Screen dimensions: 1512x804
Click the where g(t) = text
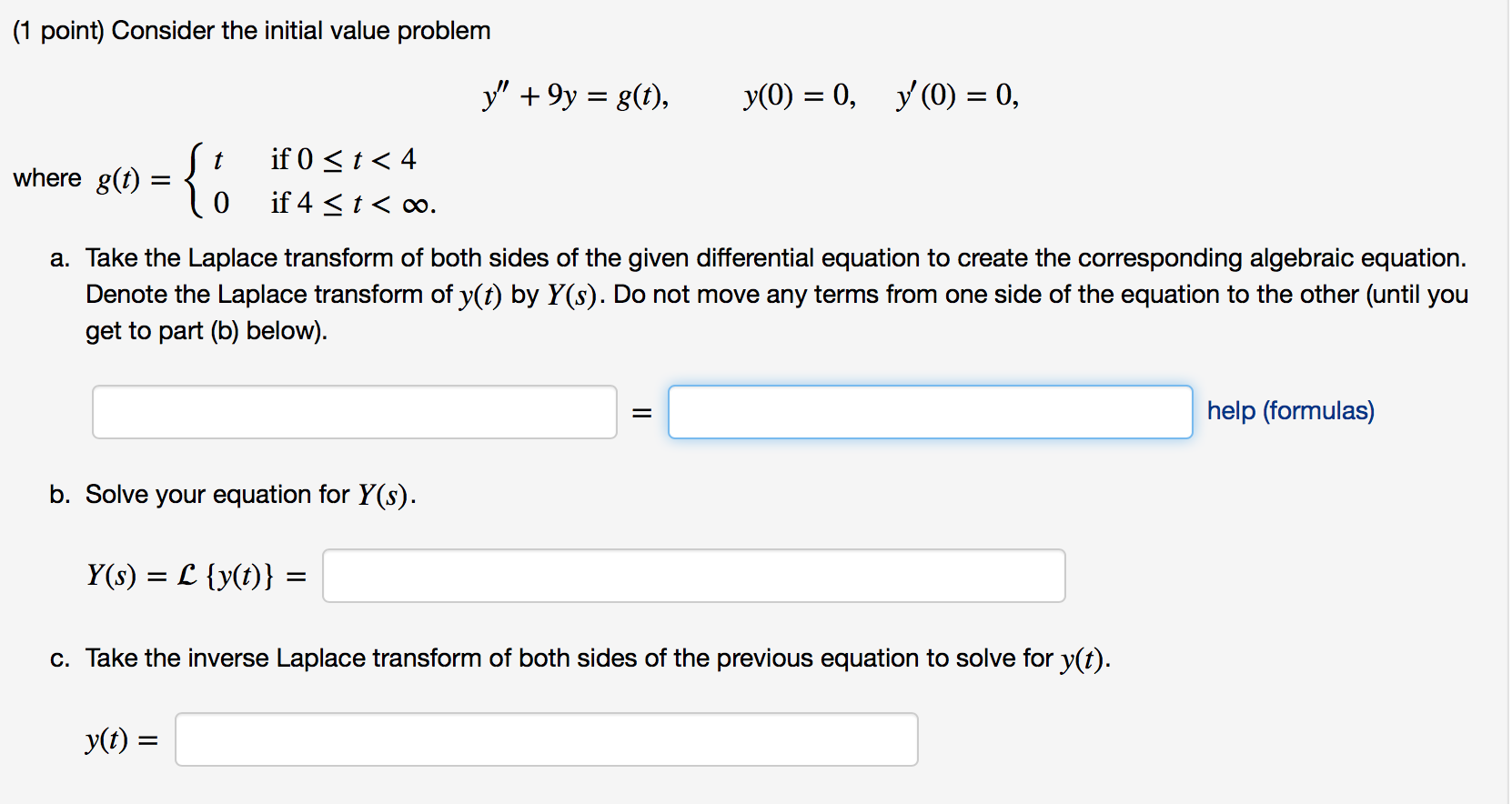coord(91,178)
